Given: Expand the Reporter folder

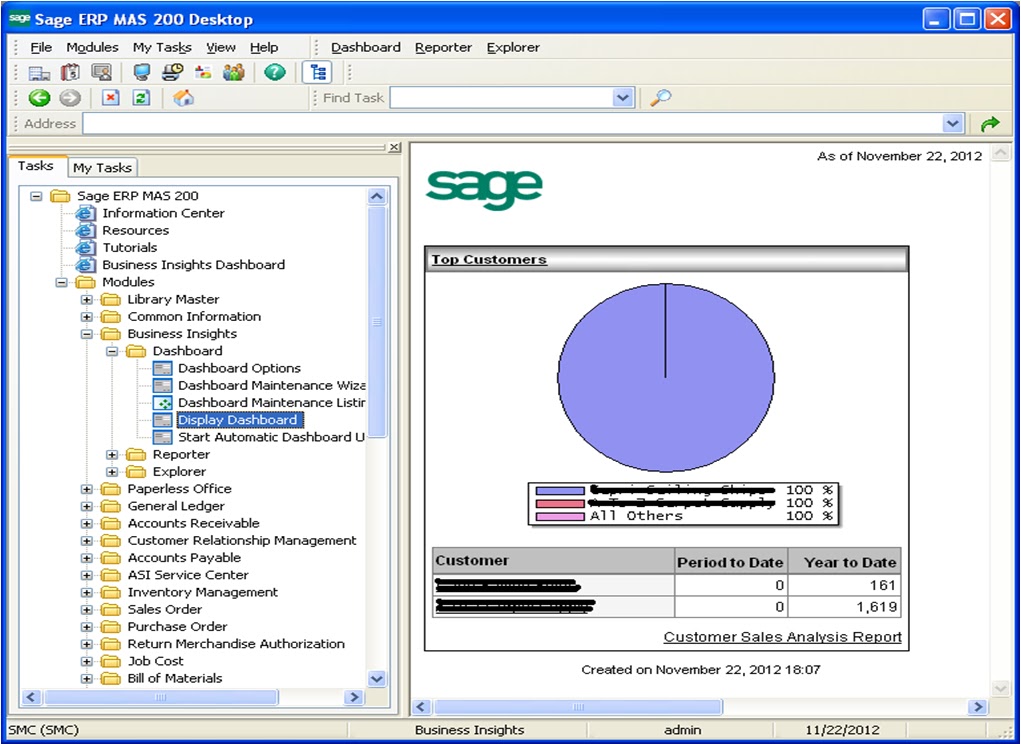Looking at the screenshot, I should (x=112, y=454).
